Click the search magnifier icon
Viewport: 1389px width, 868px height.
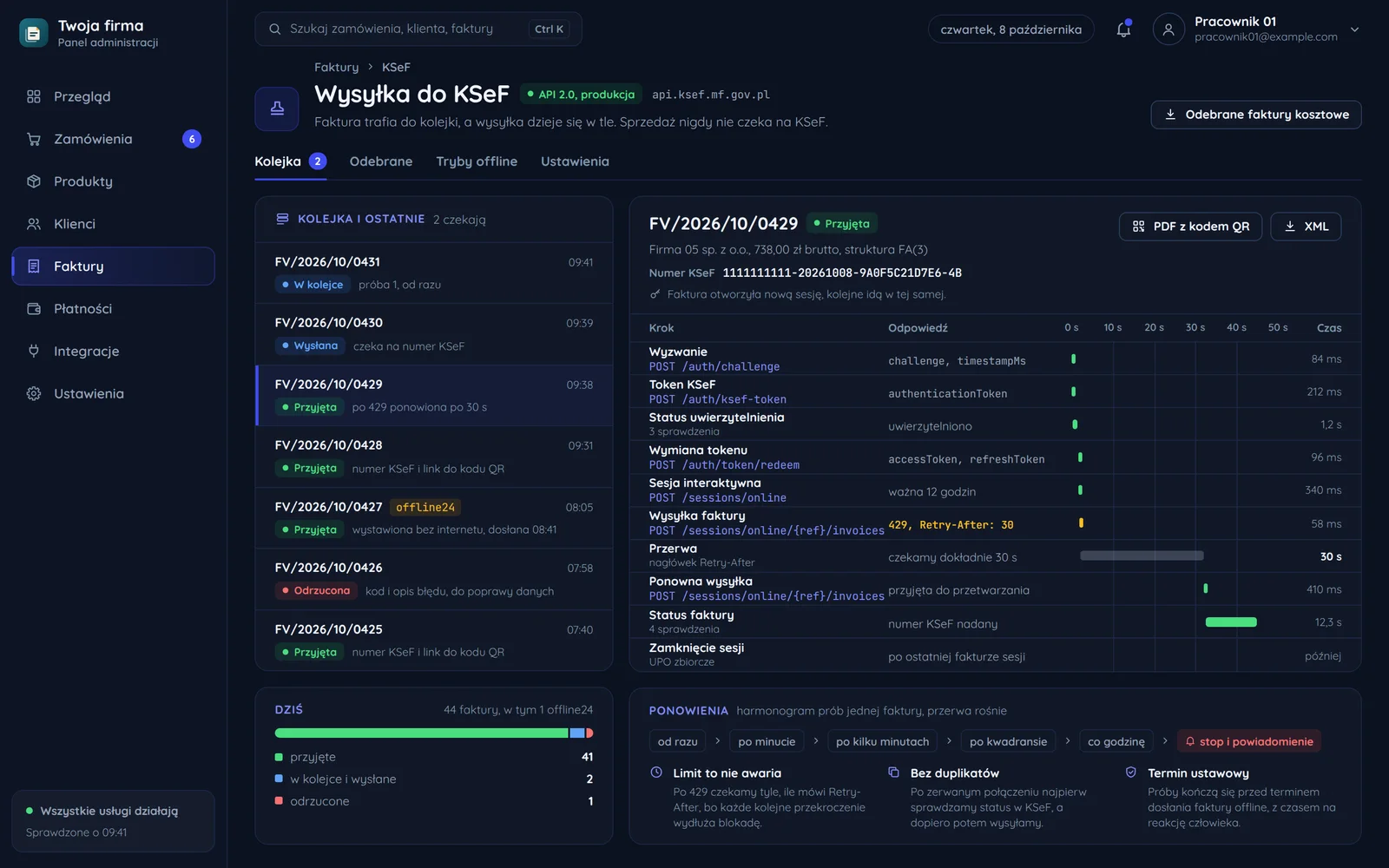point(274,30)
